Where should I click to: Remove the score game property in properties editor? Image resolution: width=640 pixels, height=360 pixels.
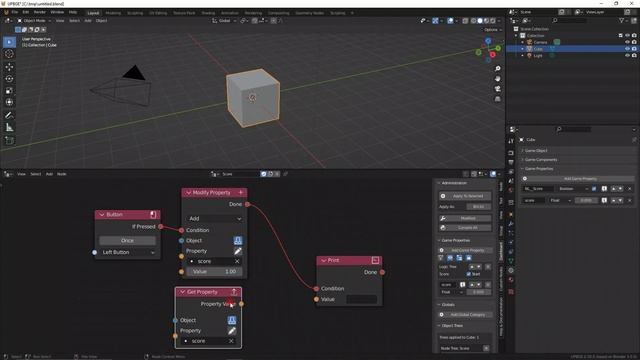coord(630,200)
